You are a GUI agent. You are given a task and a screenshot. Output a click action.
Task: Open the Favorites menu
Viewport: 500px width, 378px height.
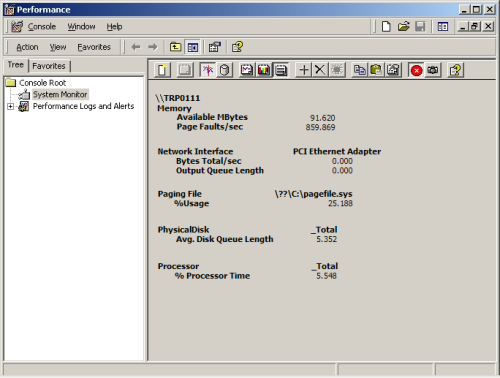(x=94, y=47)
